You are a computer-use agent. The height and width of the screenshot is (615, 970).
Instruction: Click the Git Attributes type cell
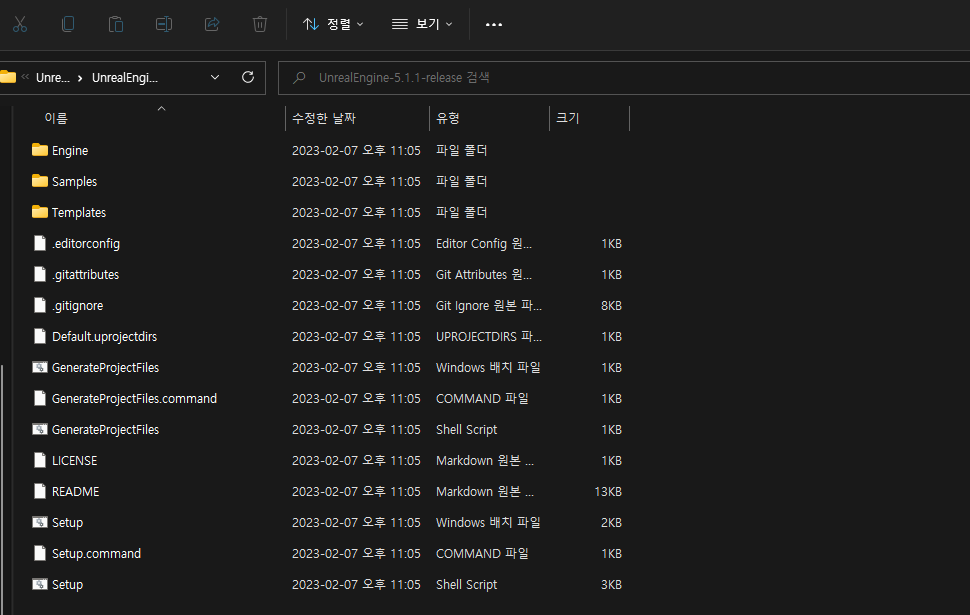(x=484, y=275)
